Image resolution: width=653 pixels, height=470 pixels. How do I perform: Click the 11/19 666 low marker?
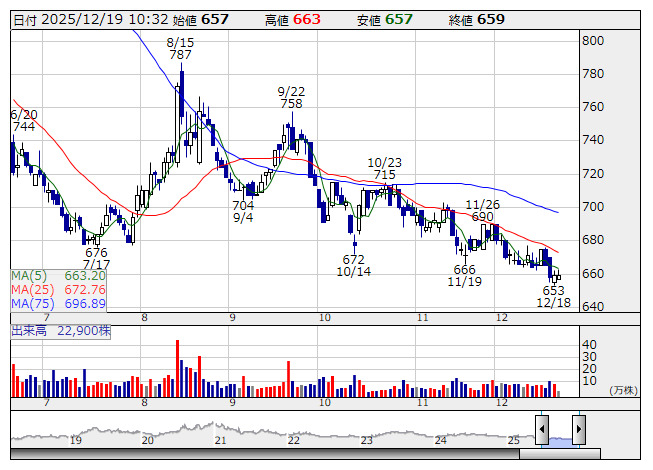click(x=464, y=276)
